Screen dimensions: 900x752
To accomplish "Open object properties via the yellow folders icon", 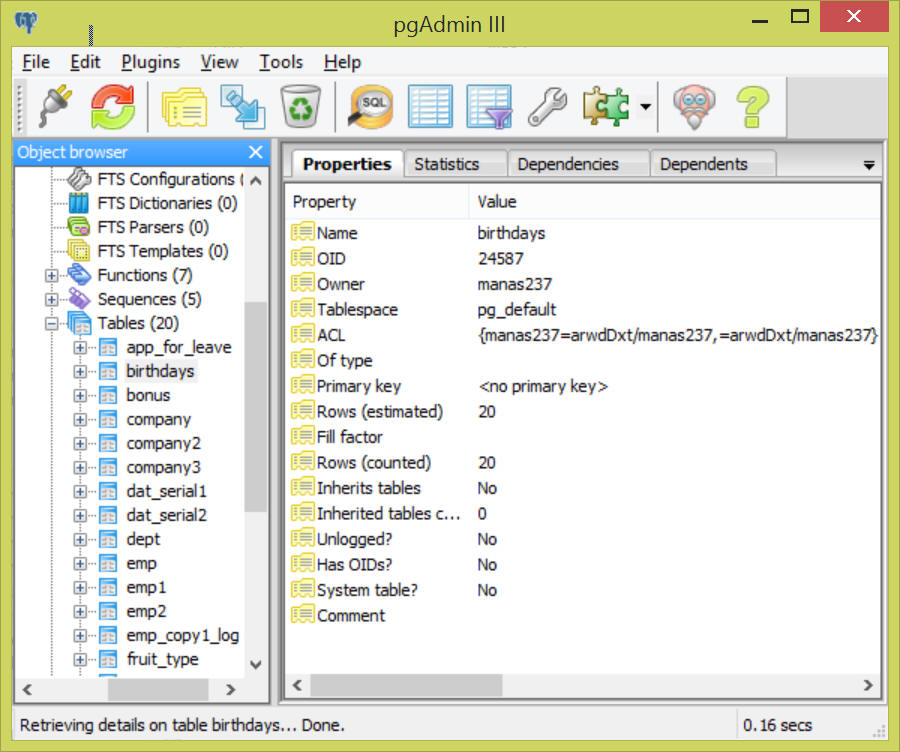I will click(184, 106).
